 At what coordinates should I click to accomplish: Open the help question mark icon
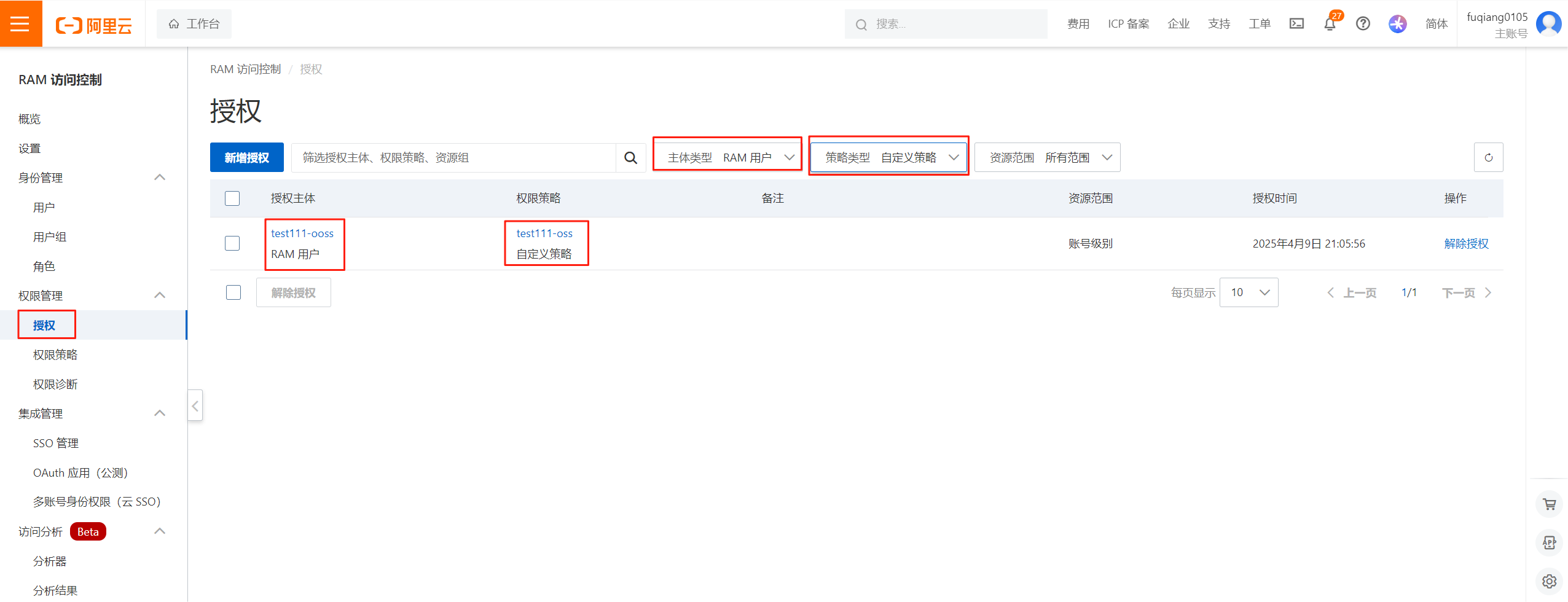point(1363,23)
